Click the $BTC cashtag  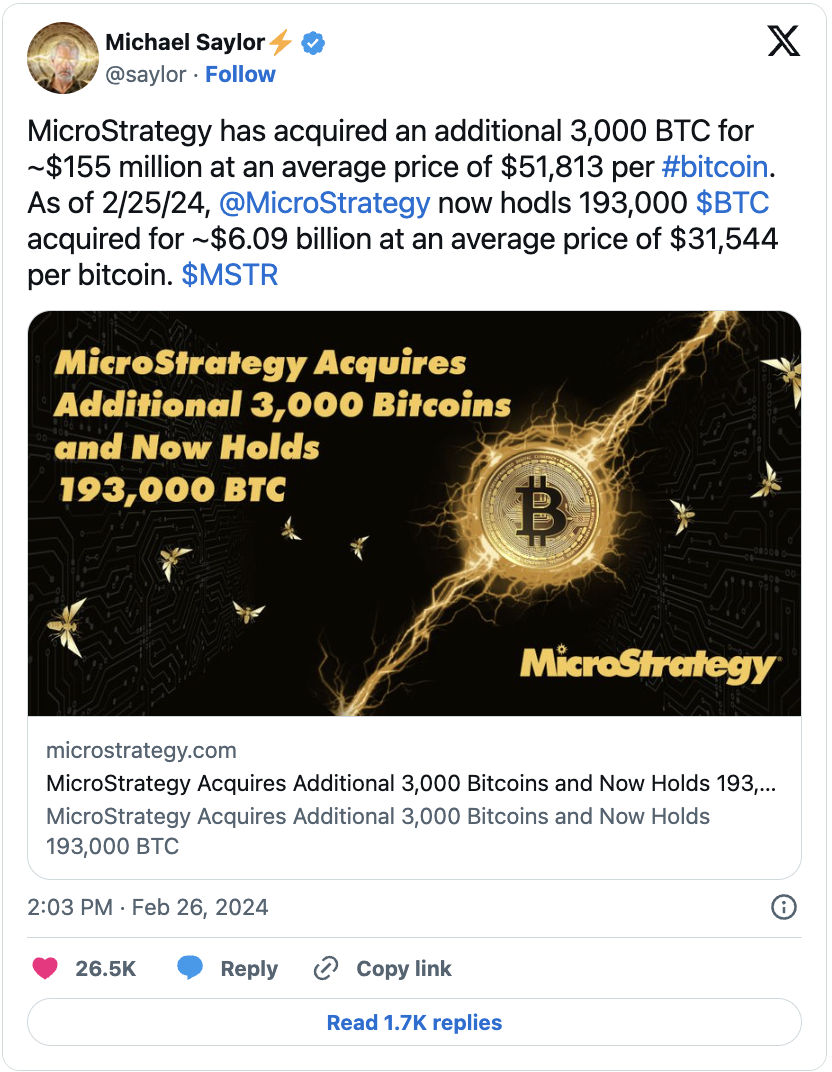[x=732, y=203]
